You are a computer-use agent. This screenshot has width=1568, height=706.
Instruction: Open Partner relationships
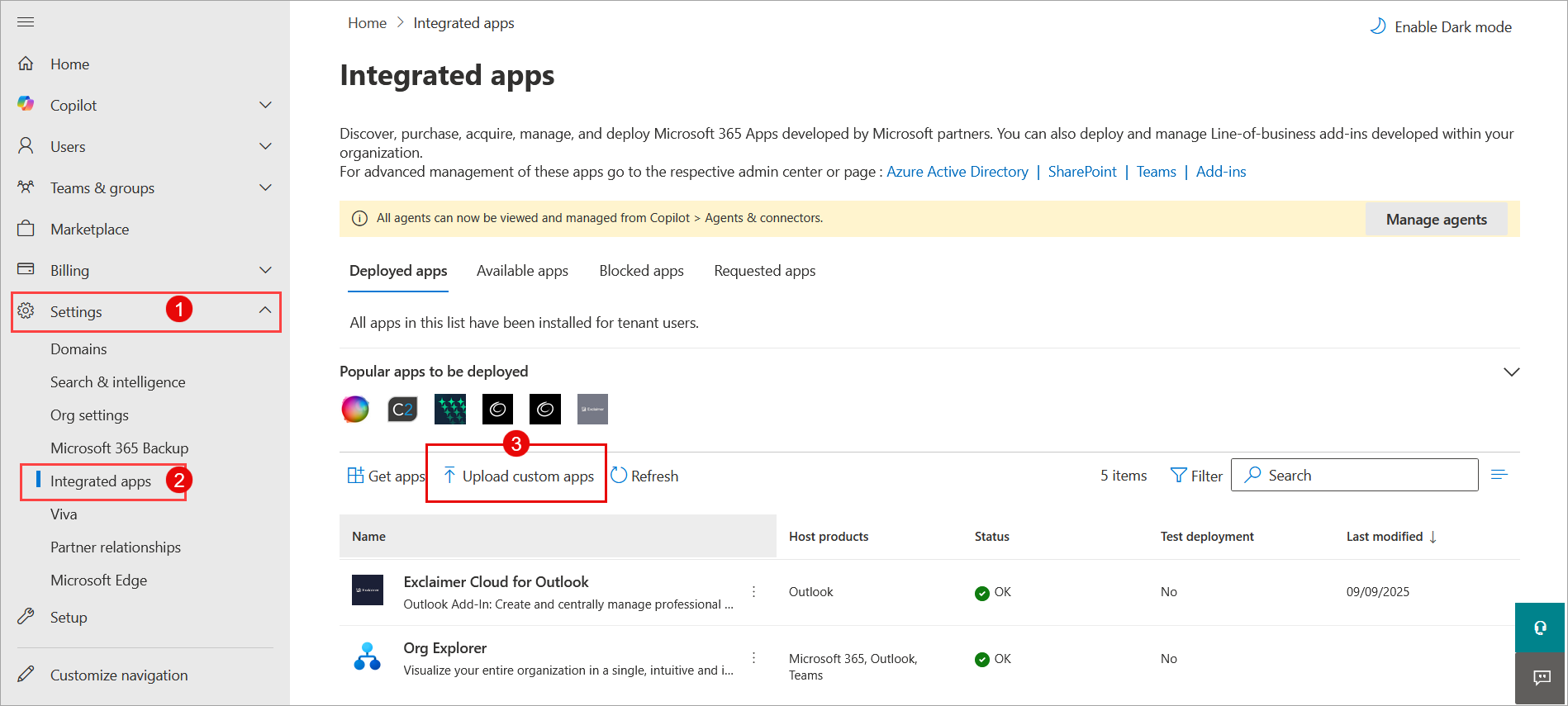pos(116,547)
